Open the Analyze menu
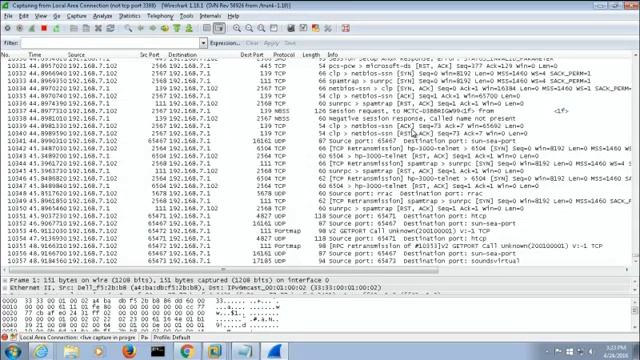The image size is (640, 360). click(x=102, y=16)
